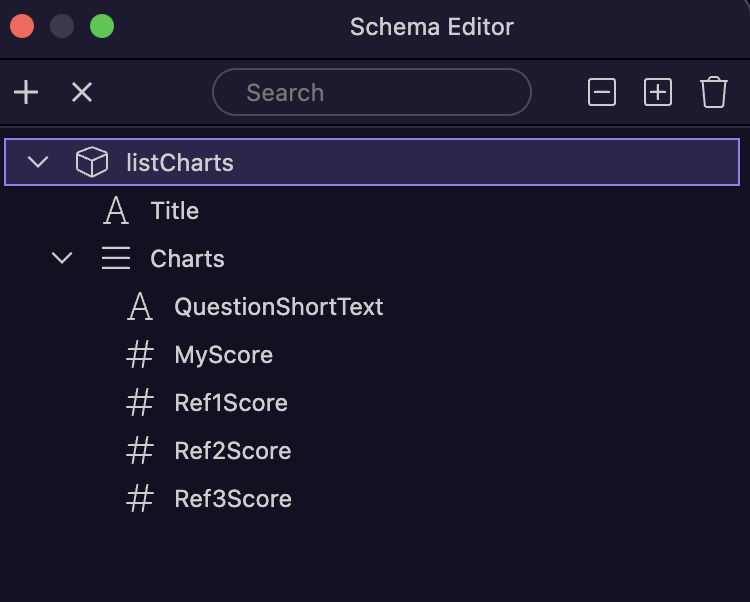Click the number icon beside Ref2Score
Screen dimensions: 750x602
tap(140, 450)
